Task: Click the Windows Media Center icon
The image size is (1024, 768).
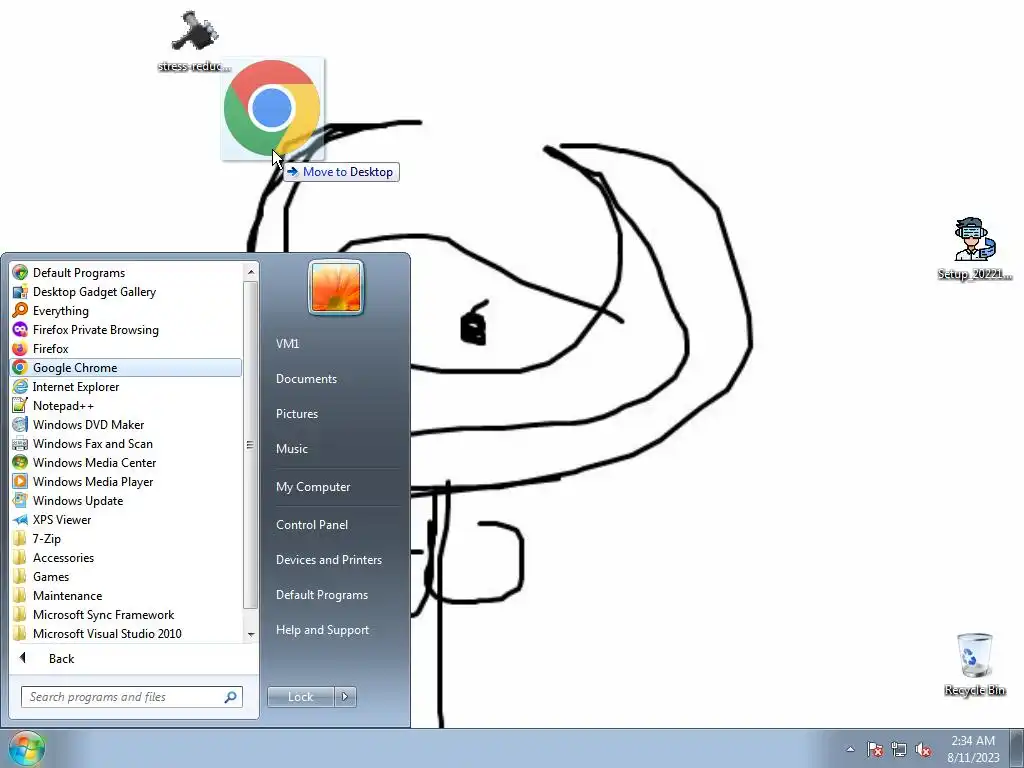Action: pos(20,462)
